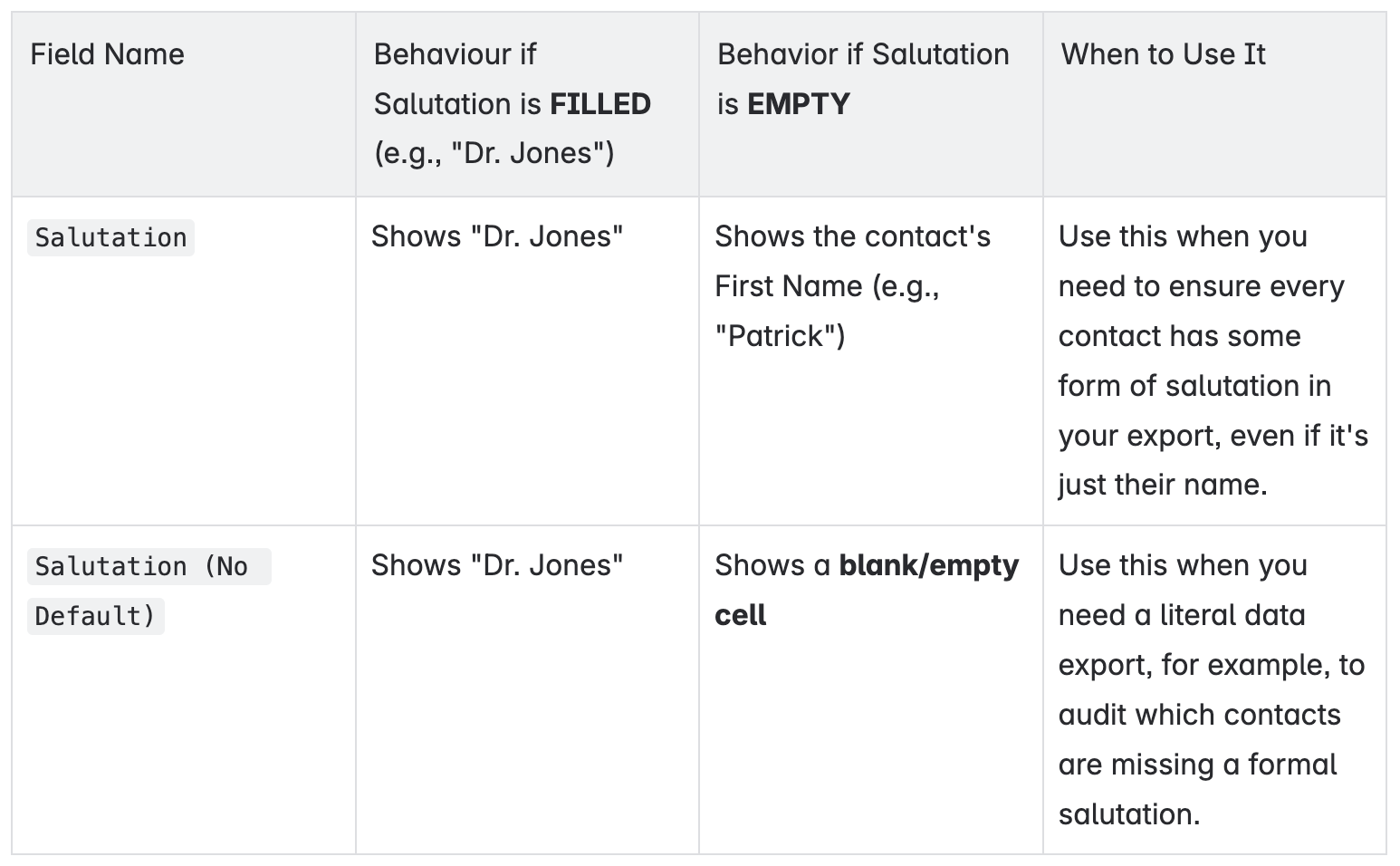This screenshot has width=1400, height=866.
Task: Select the "Behaviour if Salutation is FILLED" header
Action: point(512,103)
